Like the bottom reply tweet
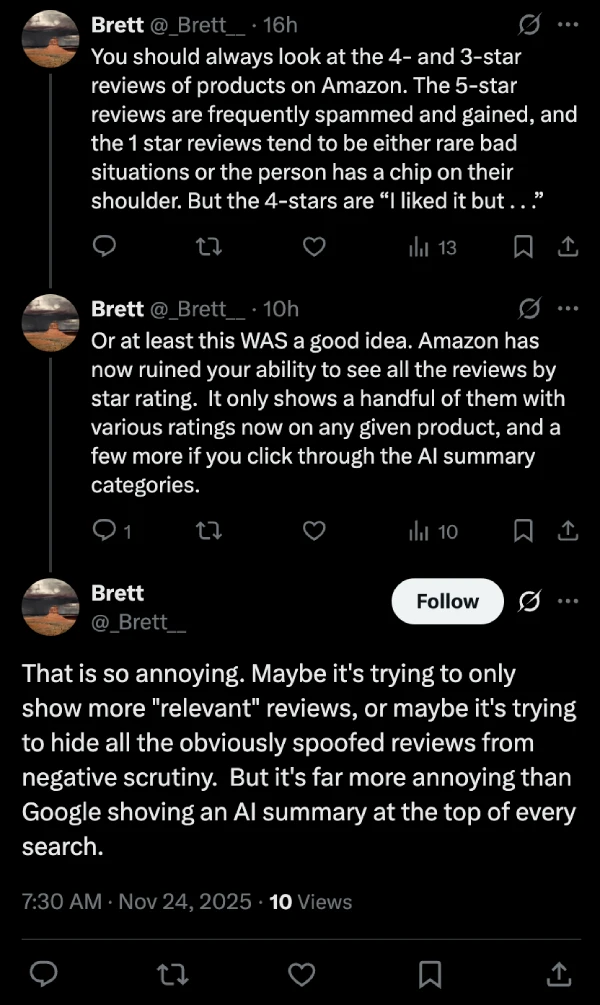This screenshot has width=600, height=1005. pos(300,973)
